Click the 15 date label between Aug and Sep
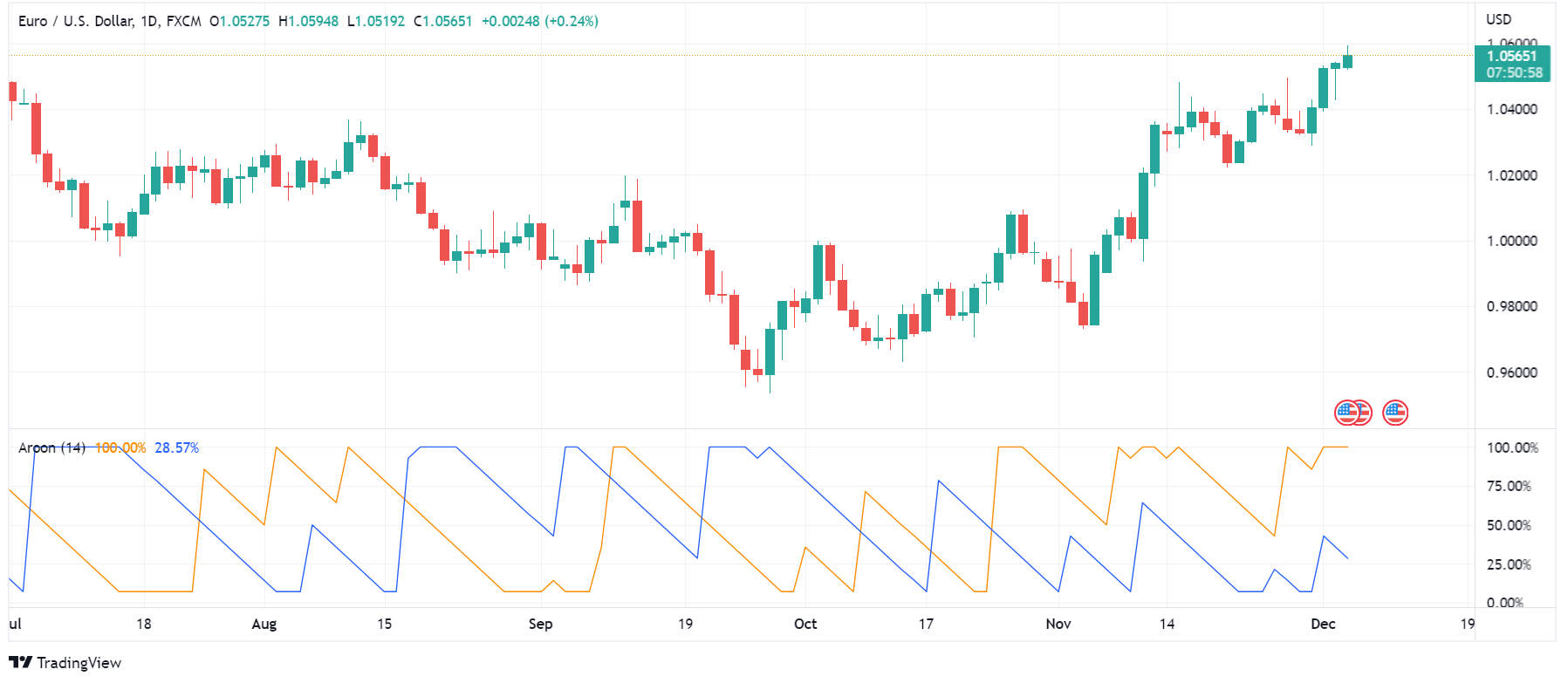The width and height of the screenshot is (1568, 683). pyautogui.click(x=385, y=624)
